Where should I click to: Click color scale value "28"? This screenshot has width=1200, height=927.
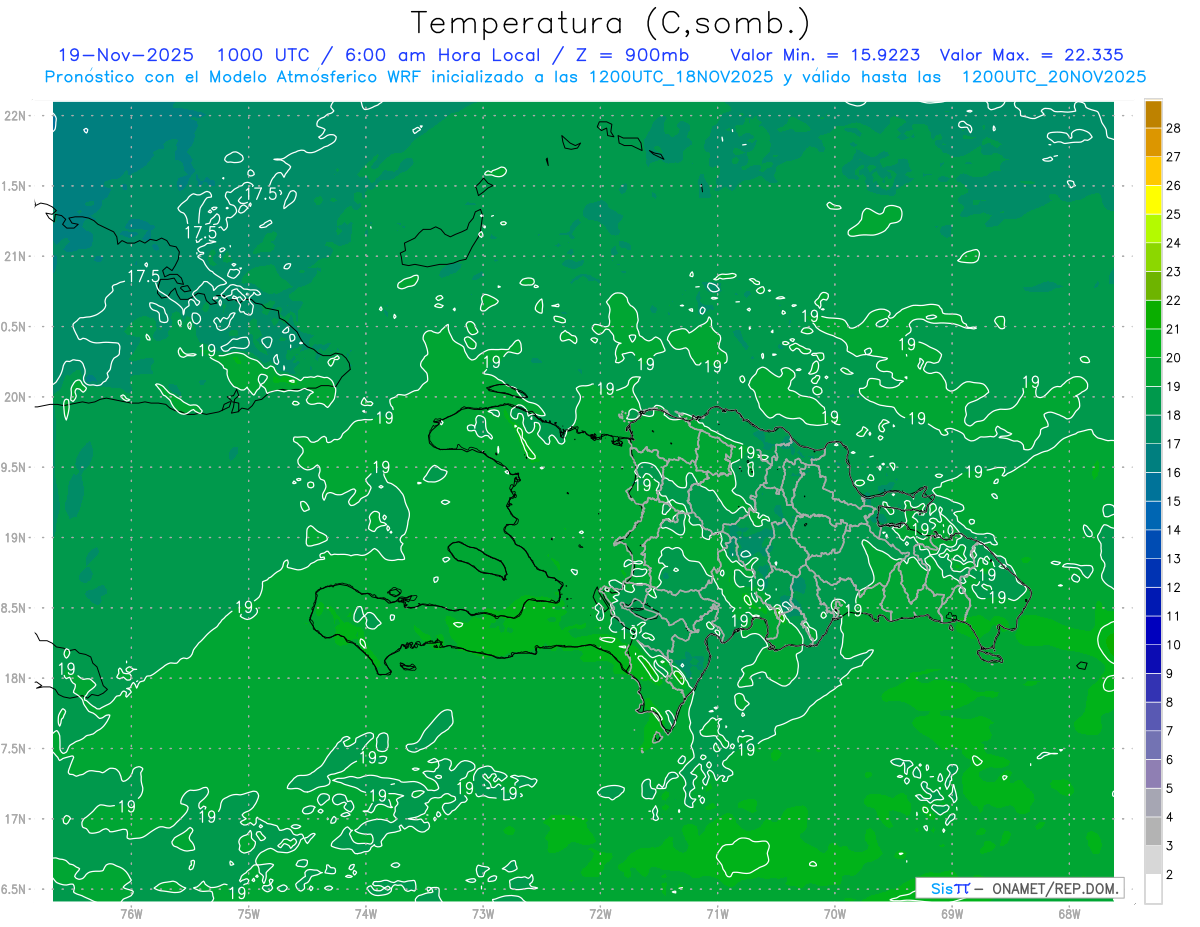click(1174, 128)
